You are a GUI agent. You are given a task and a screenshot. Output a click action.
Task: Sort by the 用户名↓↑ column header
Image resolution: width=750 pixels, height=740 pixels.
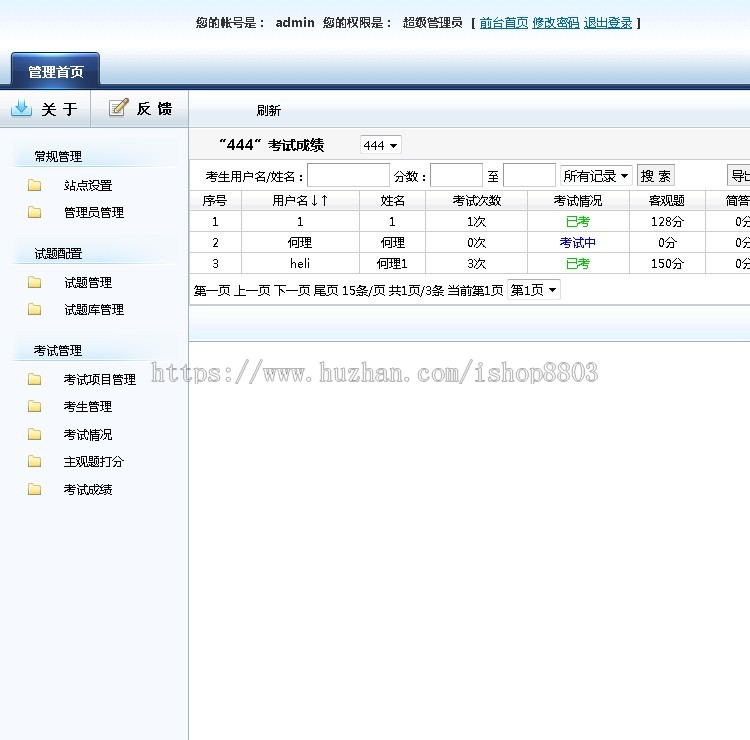pos(300,201)
